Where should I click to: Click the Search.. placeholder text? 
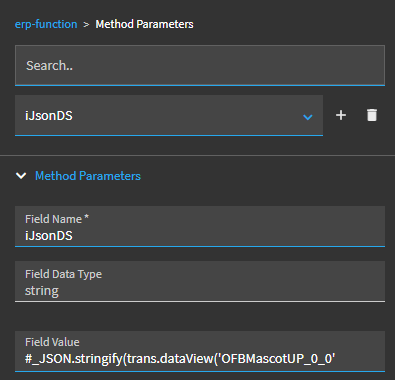coord(49,66)
